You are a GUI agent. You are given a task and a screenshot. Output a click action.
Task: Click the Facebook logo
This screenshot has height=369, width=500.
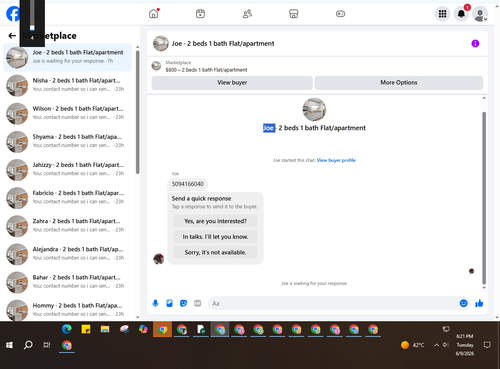click(13, 14)
